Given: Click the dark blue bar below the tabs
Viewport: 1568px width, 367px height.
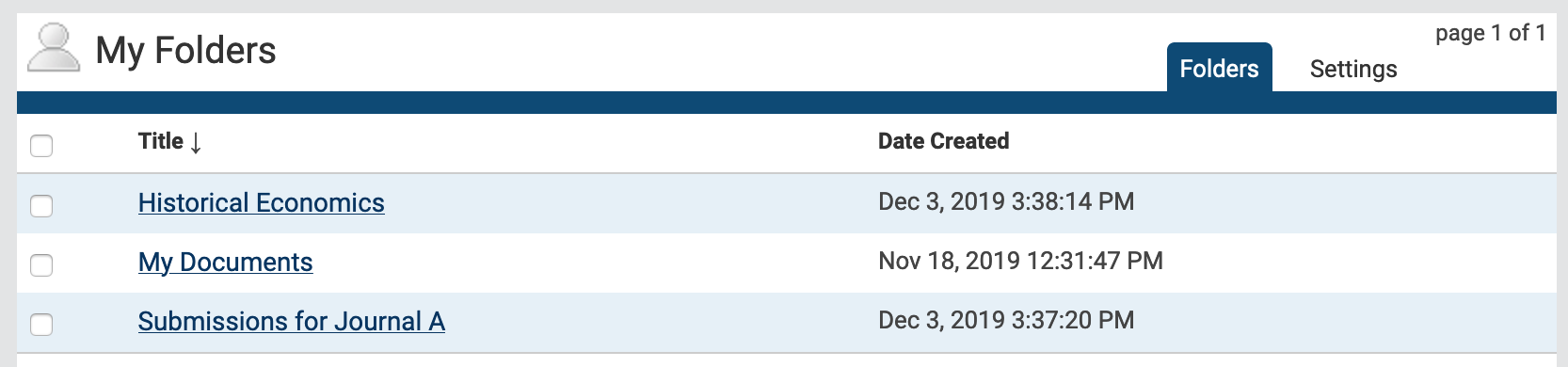Looking at the screenshot, I should (x=786, y=103).
